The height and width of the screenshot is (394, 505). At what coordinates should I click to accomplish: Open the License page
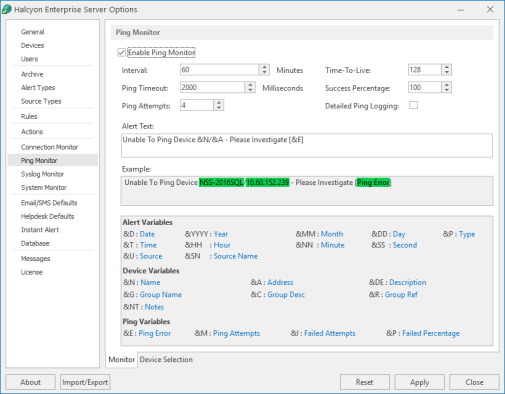click(x=32, y=272)
